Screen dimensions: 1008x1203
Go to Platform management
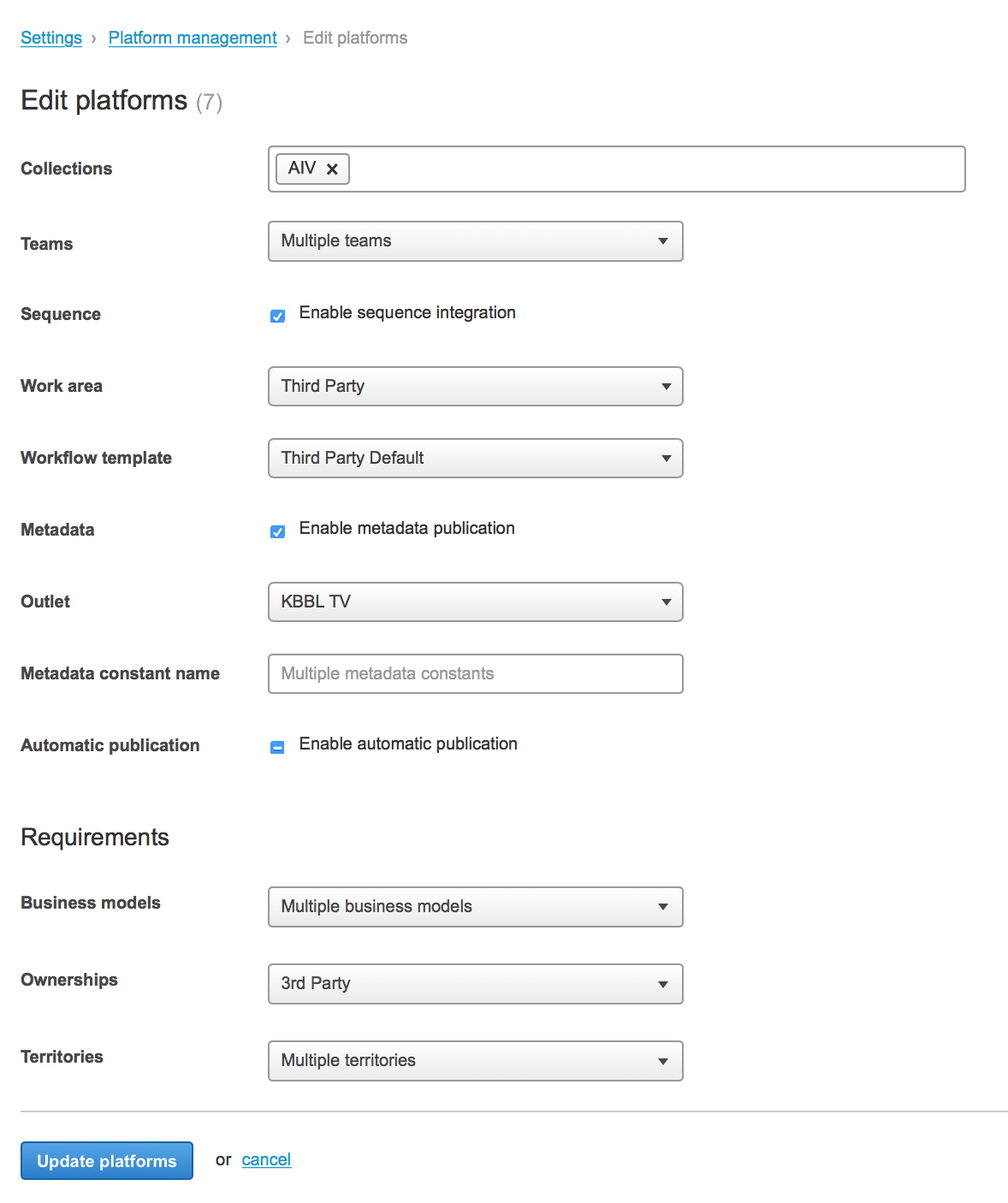click(192, 38)
